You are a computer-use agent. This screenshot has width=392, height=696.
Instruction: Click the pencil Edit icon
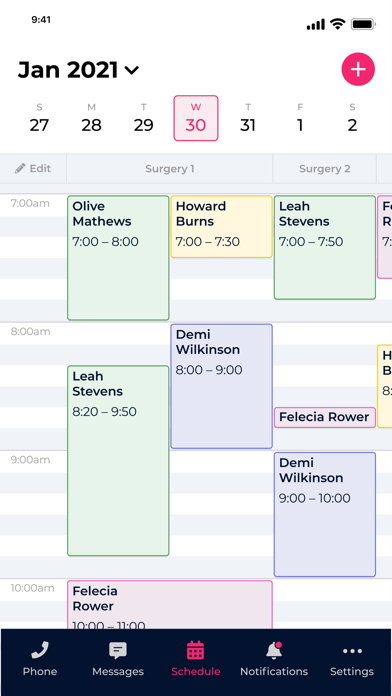[x=20, y=169]
